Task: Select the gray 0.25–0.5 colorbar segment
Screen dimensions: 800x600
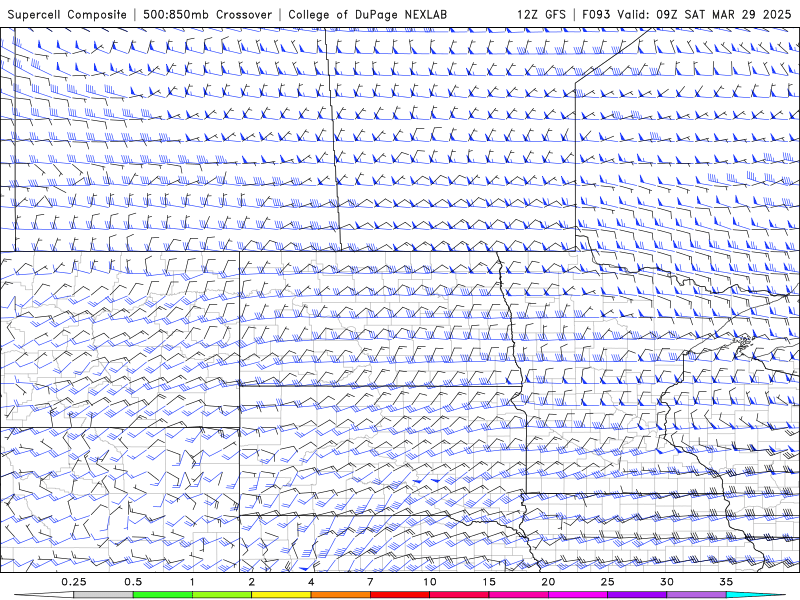Action: (104, 595)
